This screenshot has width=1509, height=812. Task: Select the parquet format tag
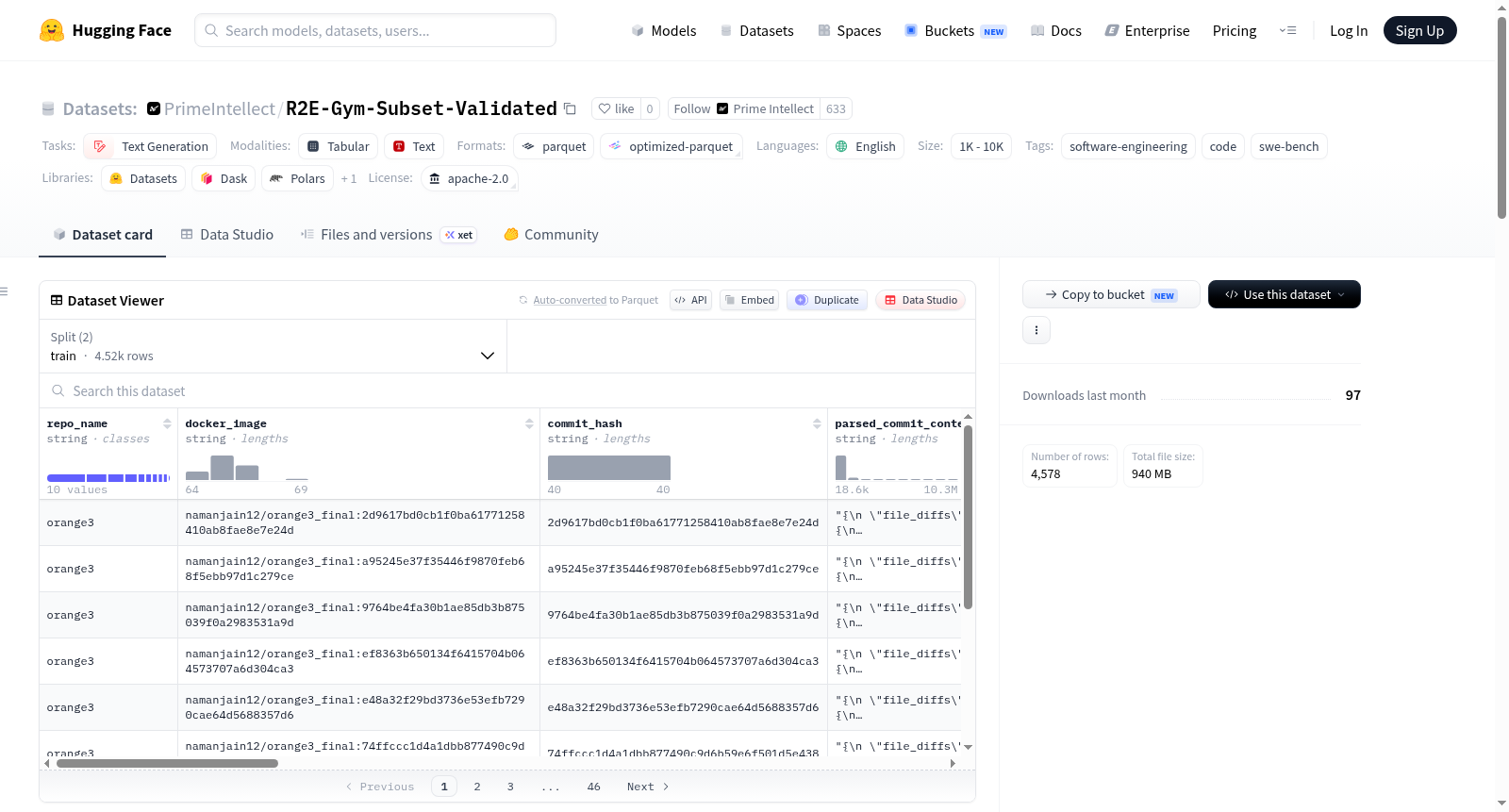(x=554, y=146)
